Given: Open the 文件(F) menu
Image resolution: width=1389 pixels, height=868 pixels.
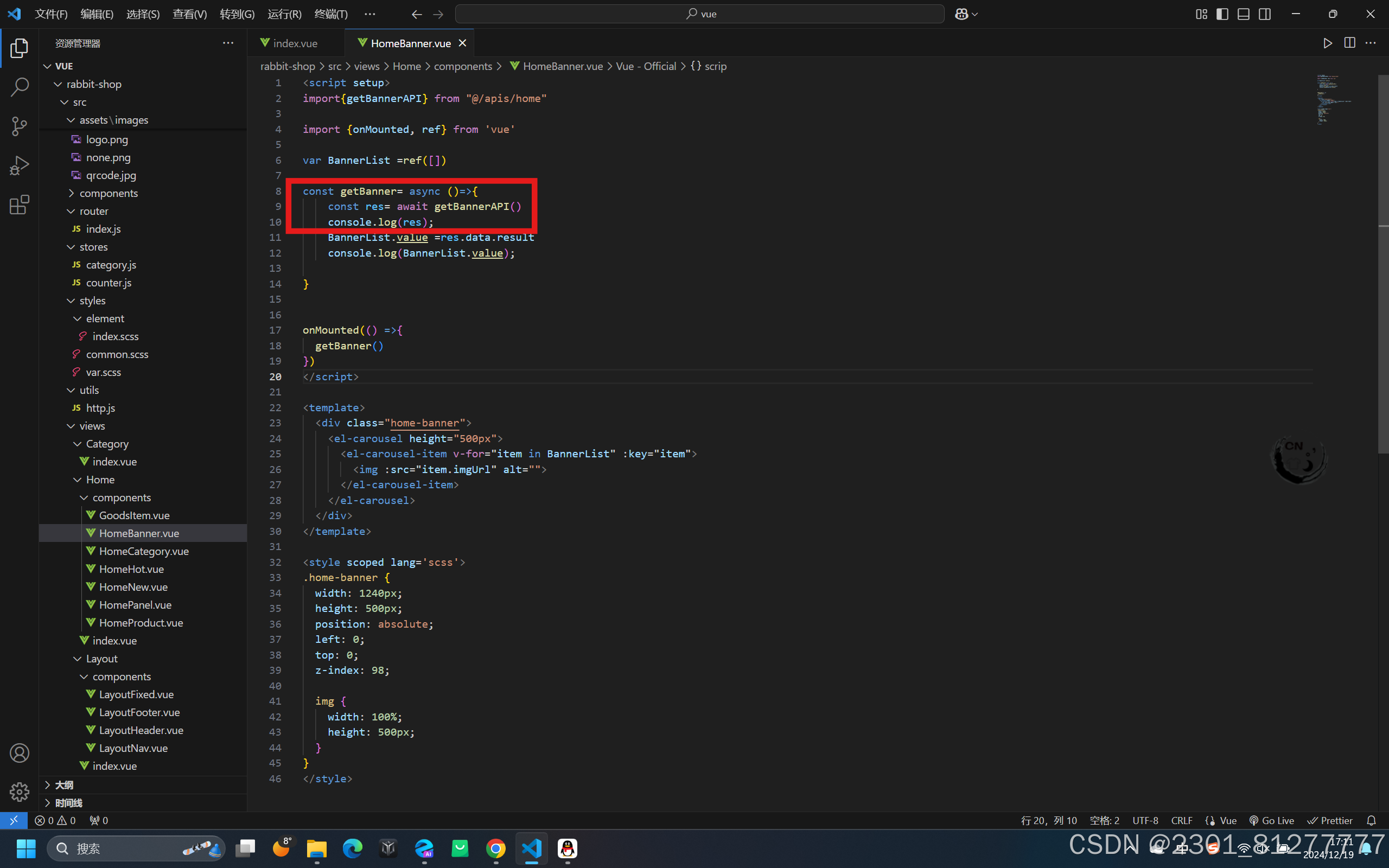Looking at the screenshot, I should click(51, 14).
